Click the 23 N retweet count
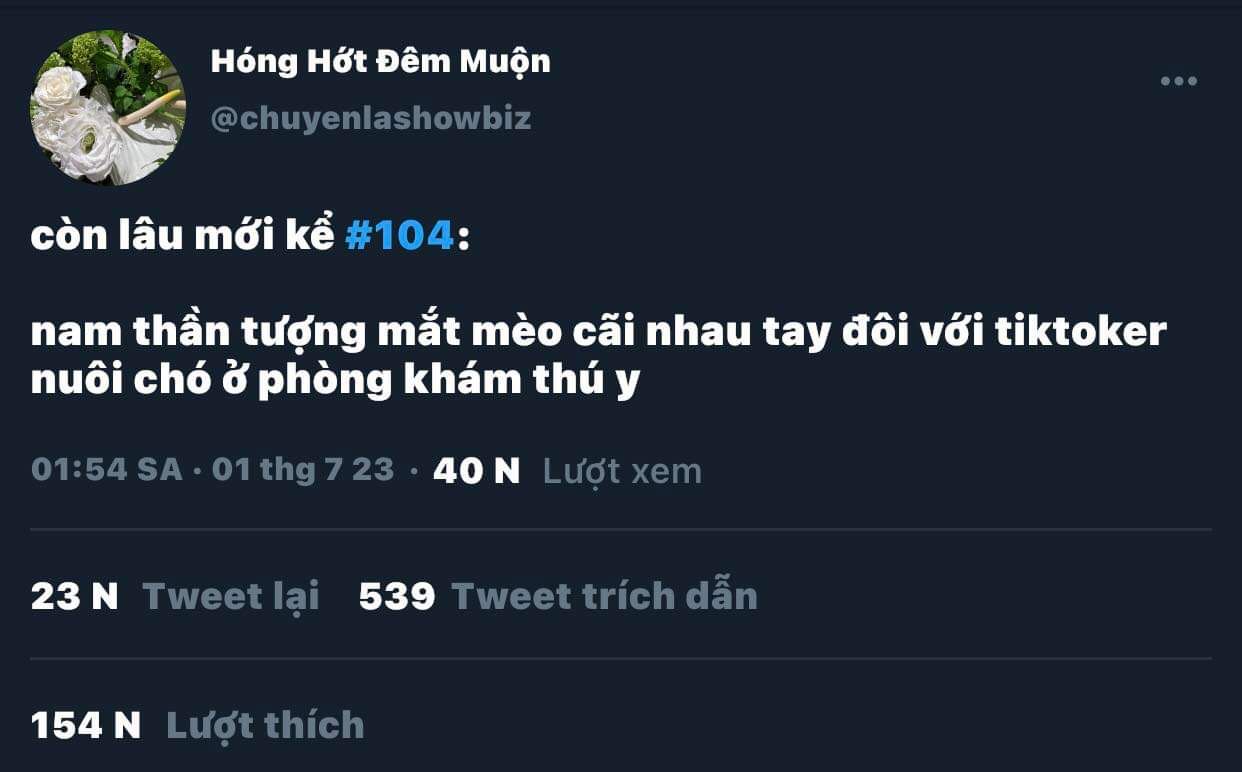Screen dimensions: 1242x772 pyautogui.click(x=75, y=596)
